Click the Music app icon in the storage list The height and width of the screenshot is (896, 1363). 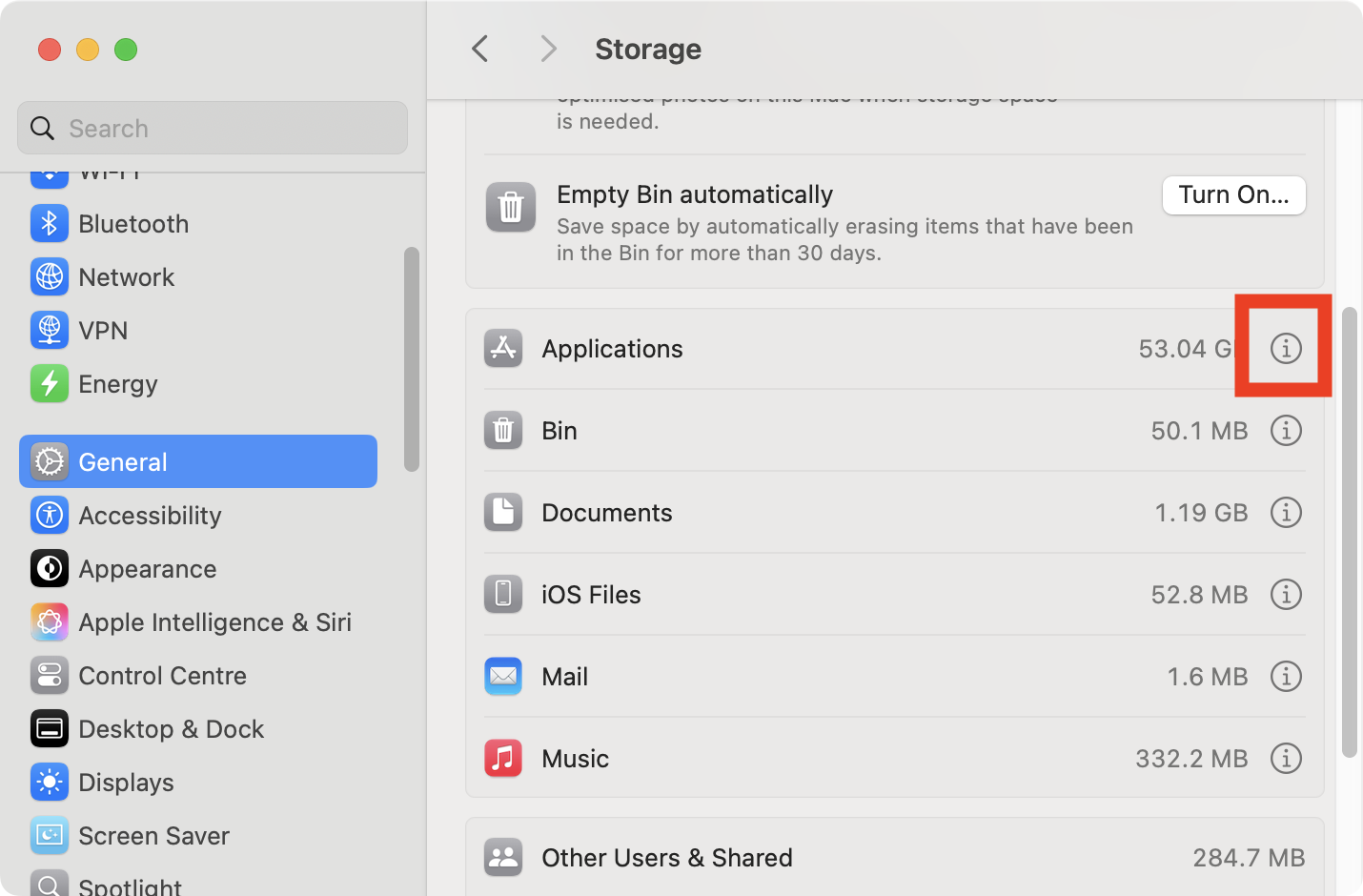[503, 758]
